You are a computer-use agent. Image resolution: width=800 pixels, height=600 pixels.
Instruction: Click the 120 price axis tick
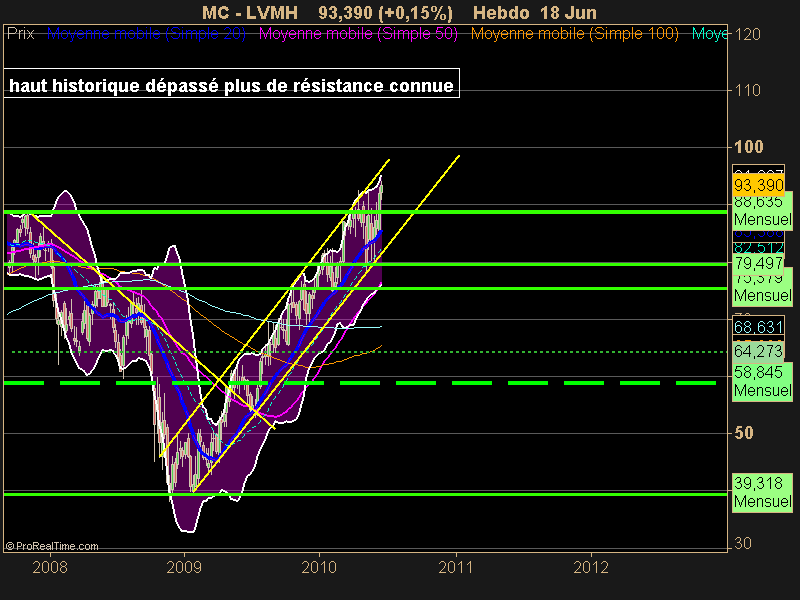tap(747, 34)
